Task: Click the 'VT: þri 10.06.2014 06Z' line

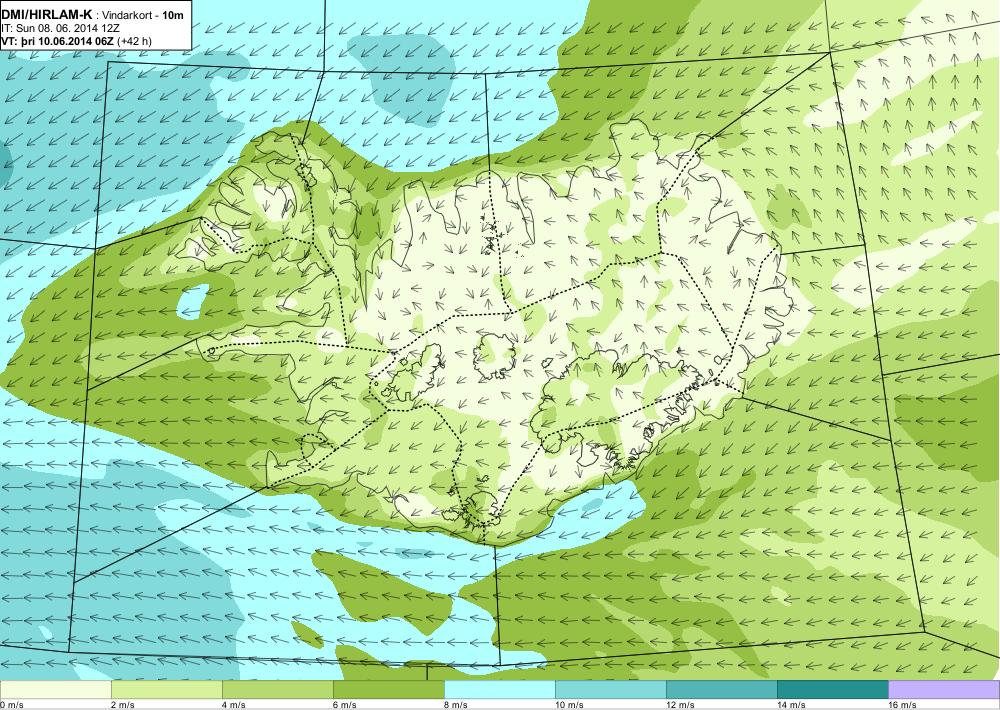Action: 57,41
